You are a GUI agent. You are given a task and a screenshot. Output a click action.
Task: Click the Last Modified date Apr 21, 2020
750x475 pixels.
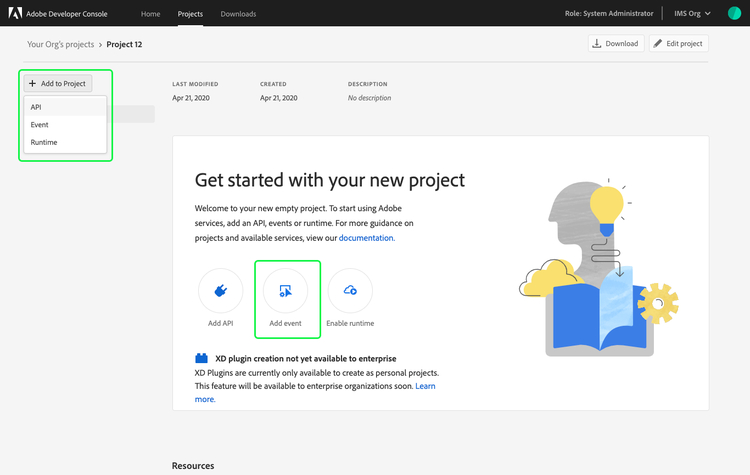(x=191, y=98)
